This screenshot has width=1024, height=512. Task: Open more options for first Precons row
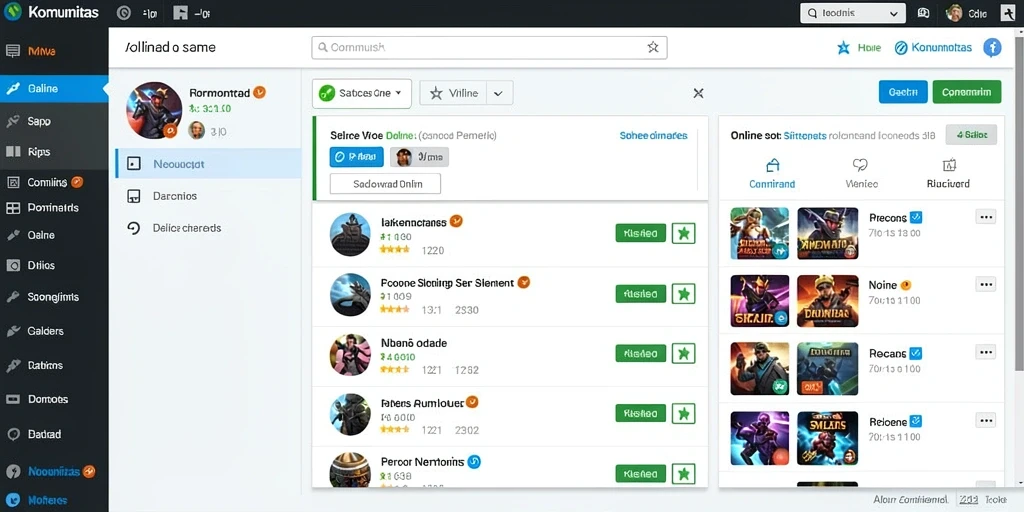click(x=985, y=217)
